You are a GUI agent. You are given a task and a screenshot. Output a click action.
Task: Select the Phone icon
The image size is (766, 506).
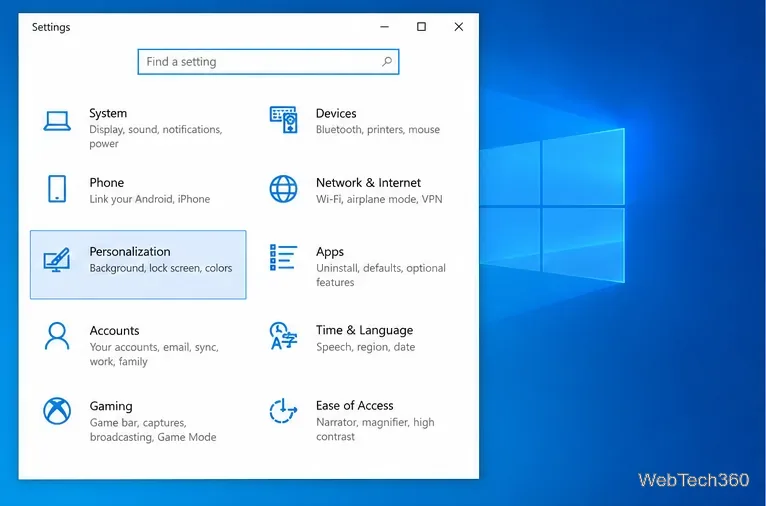57,189
